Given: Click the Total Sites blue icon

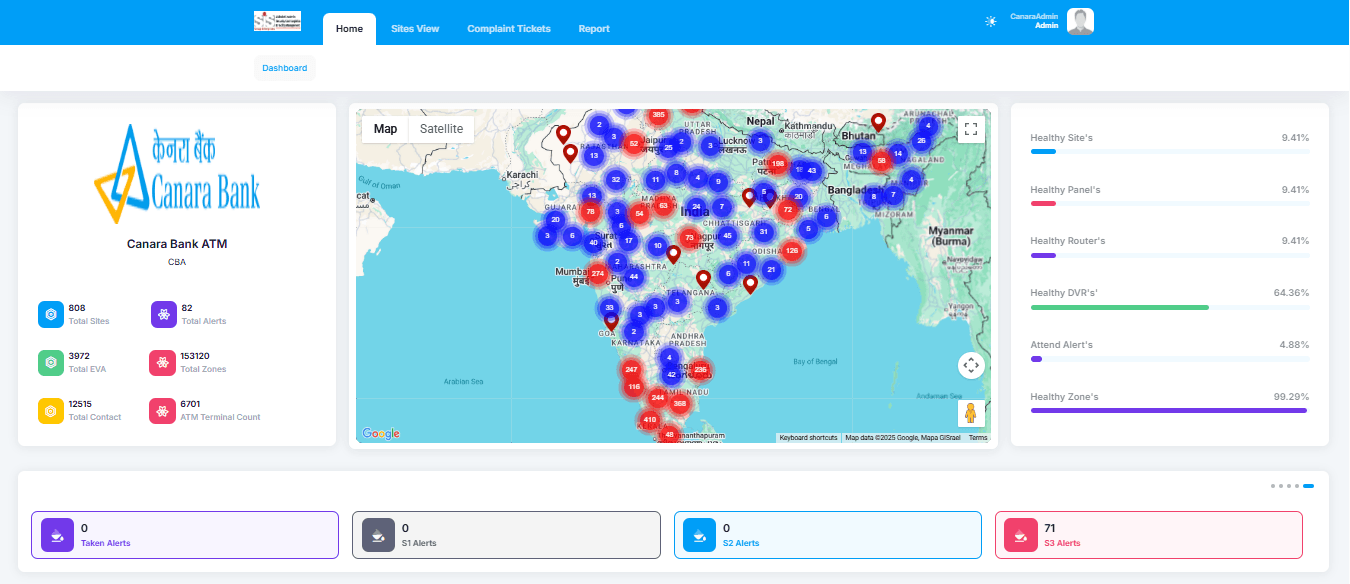Looking at the screenshot, I should [x=51, y=314].
